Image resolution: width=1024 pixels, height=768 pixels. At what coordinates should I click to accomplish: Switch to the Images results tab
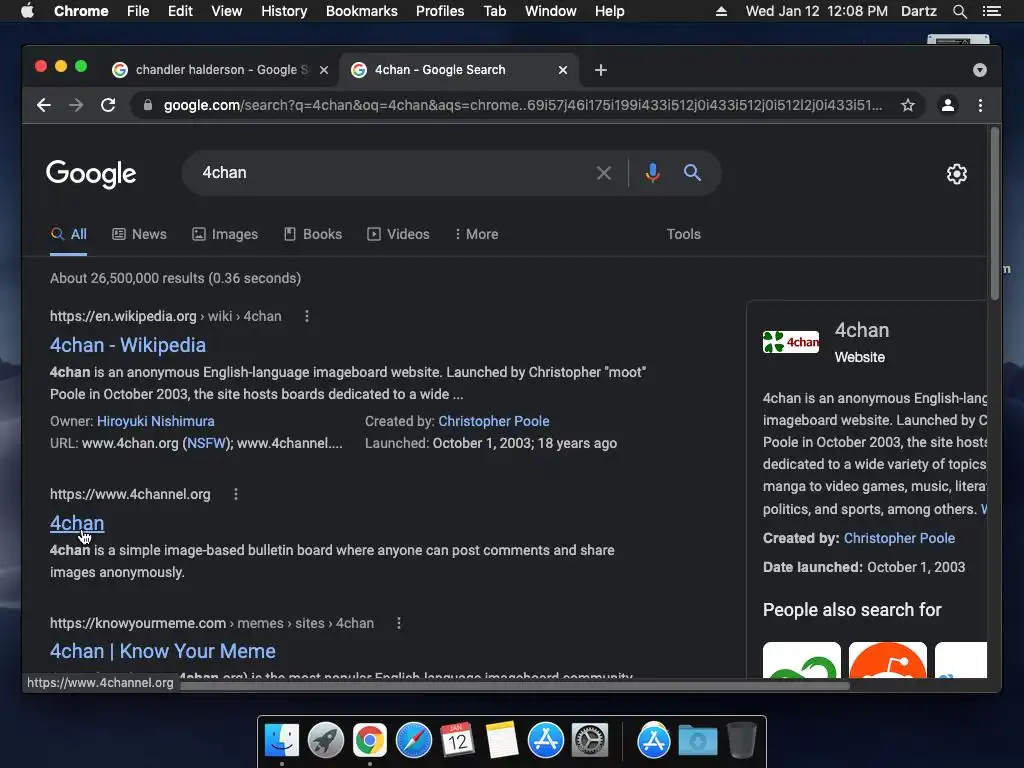(225, 234)
